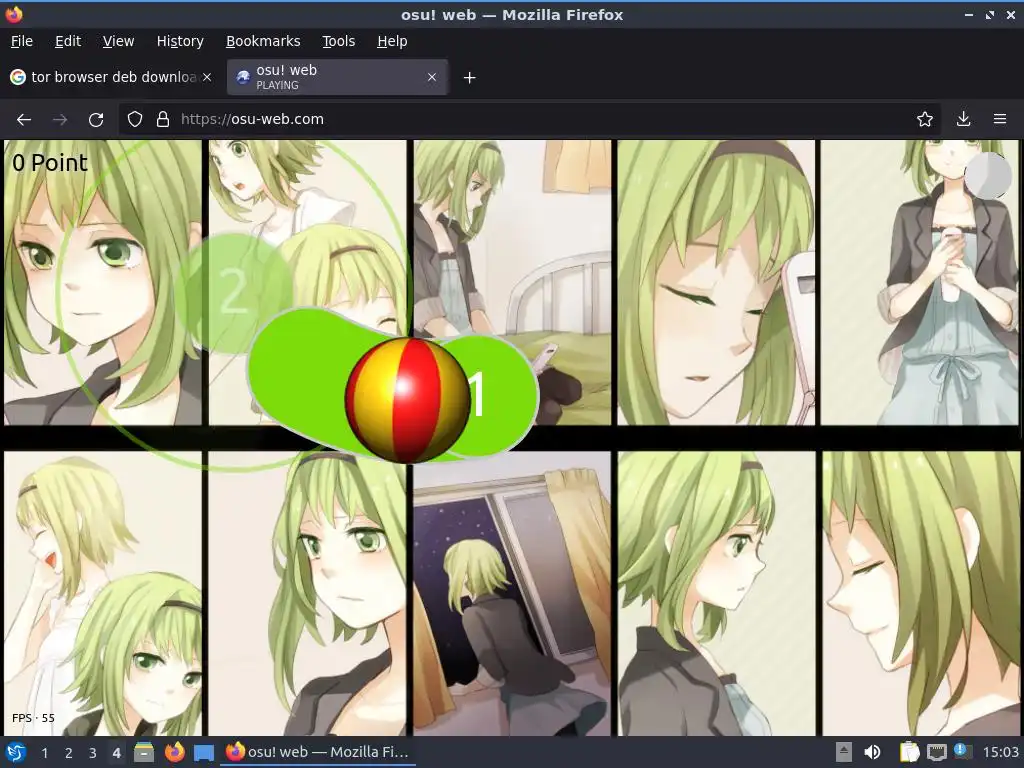Select the osu! web Firefox taskbar entry
The width and height of the screenshot is (1024, 768).
(317, 752)
